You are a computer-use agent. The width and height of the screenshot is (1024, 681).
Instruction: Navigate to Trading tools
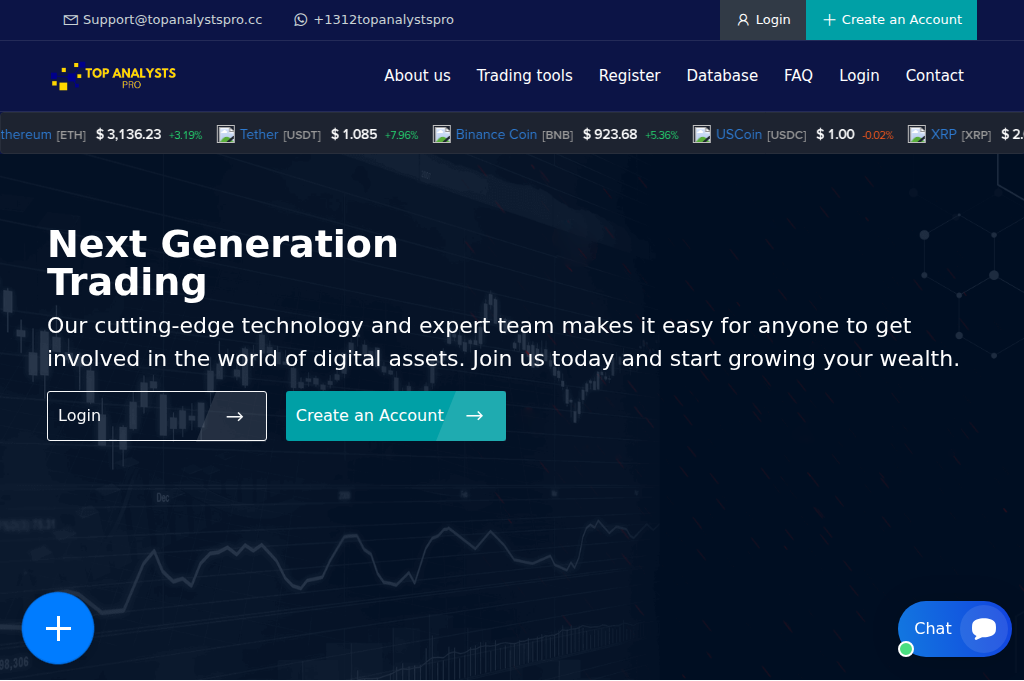524,75
